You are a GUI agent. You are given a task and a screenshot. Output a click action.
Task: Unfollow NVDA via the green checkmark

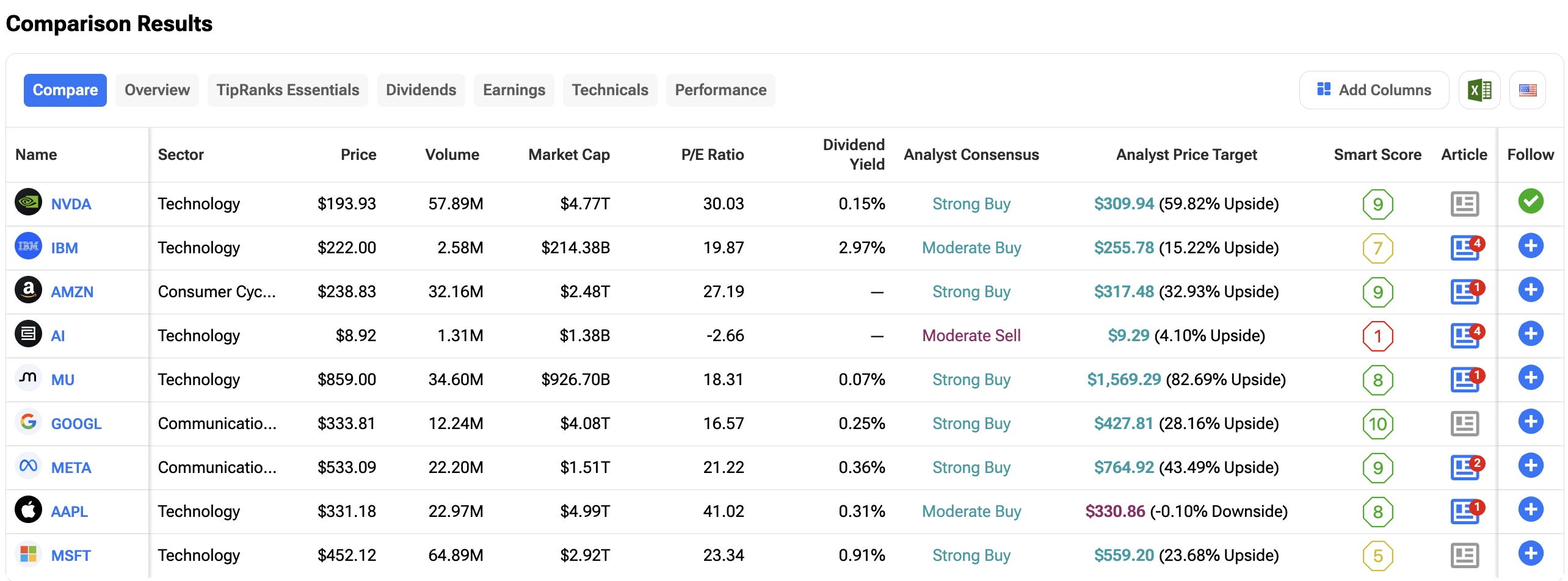tap(1530, 201)
